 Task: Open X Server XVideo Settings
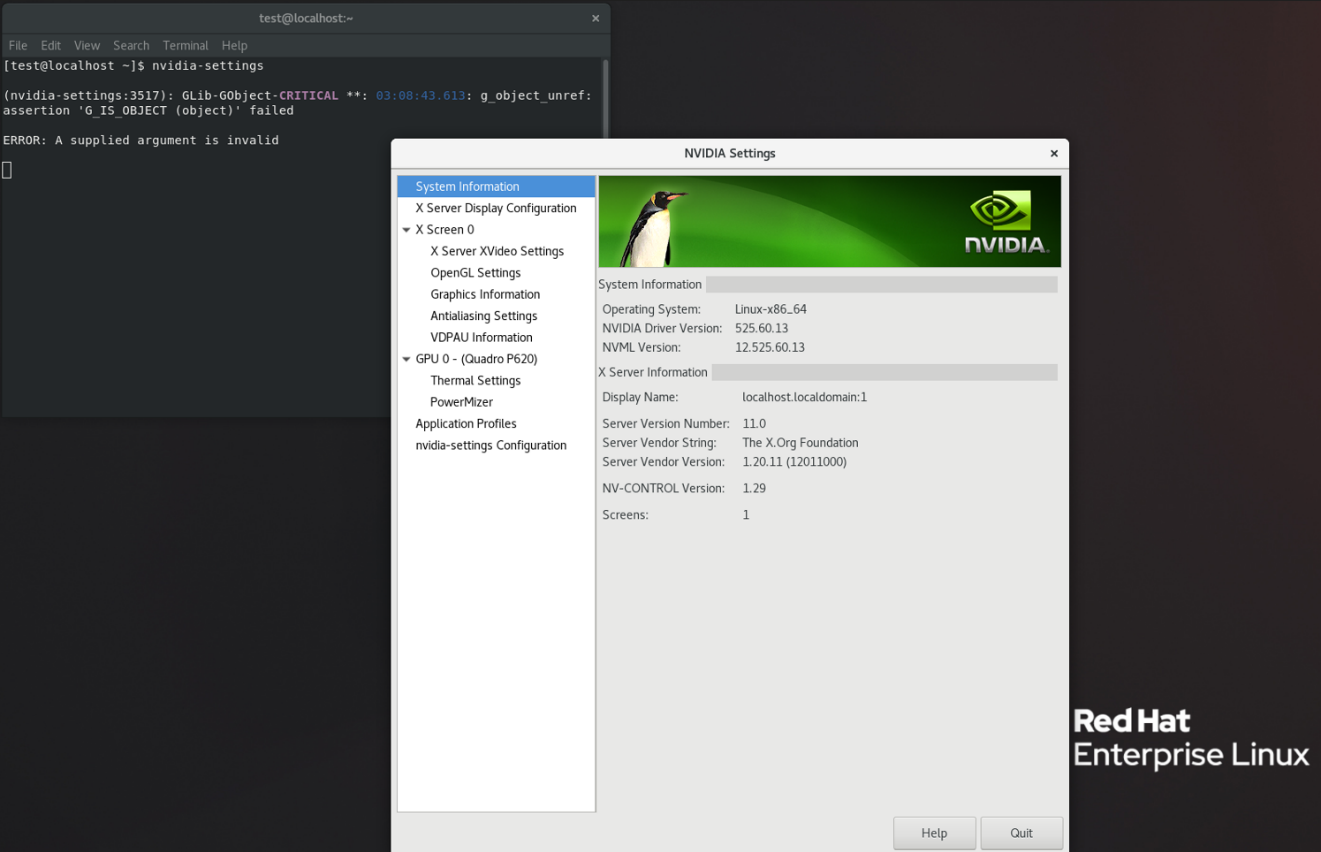click(x=497, y=251)
